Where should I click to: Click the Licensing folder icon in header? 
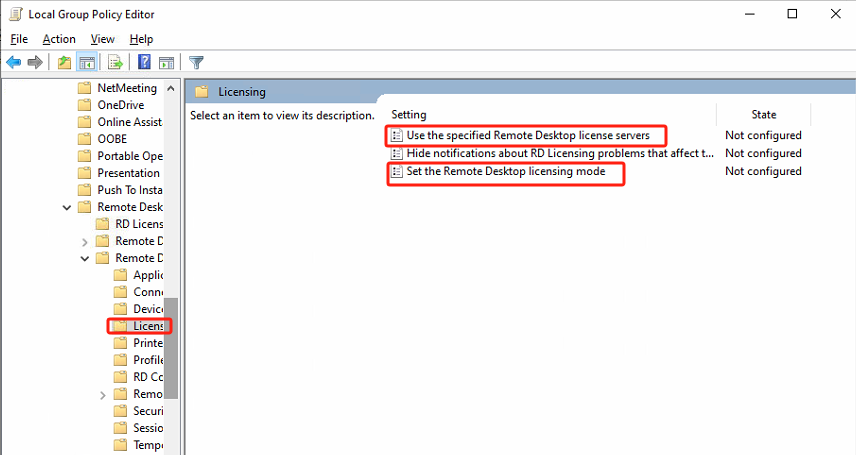click(x=202, y=92)
